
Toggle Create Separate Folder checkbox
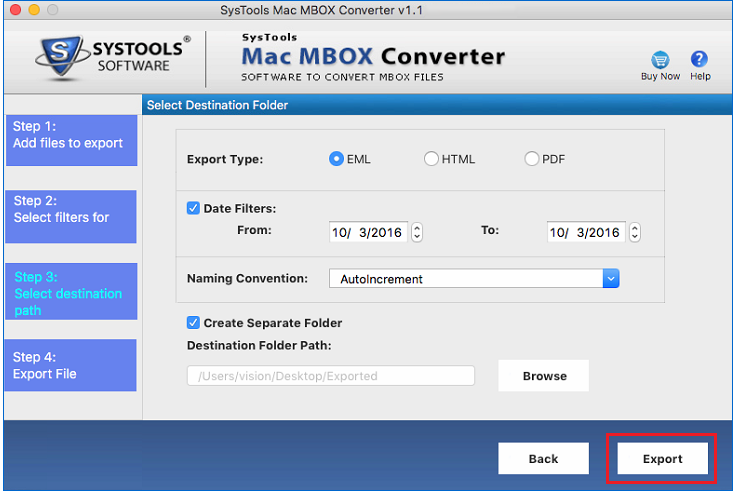tap(194, 323)
